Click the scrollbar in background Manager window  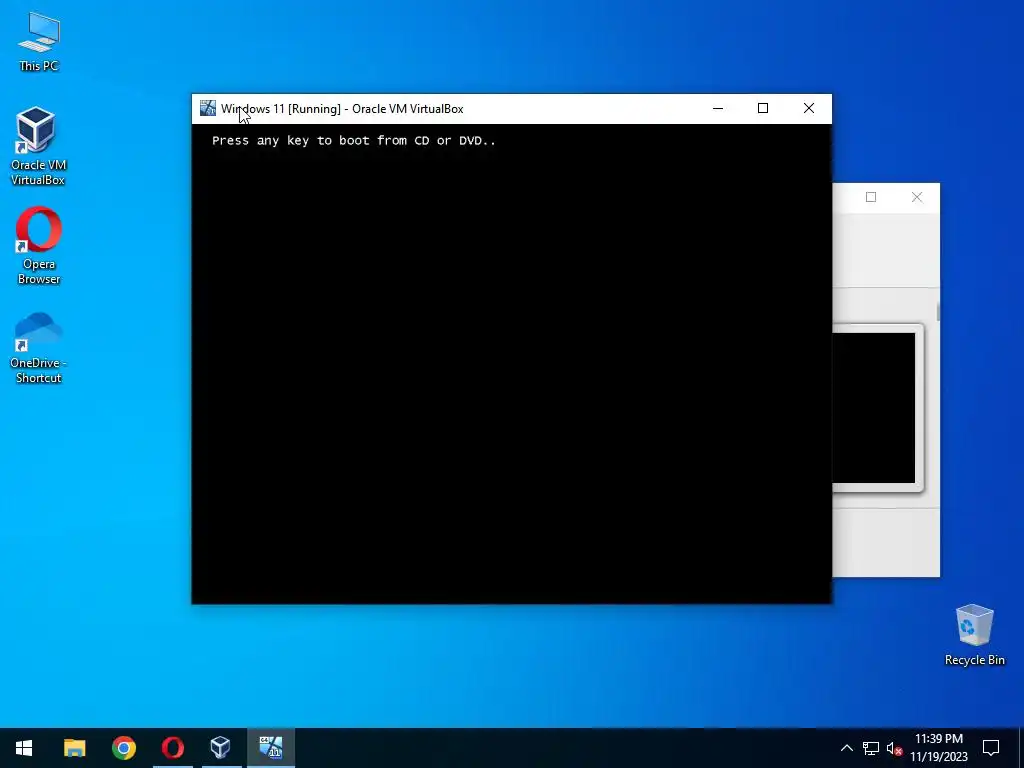[x=938, y=312]
